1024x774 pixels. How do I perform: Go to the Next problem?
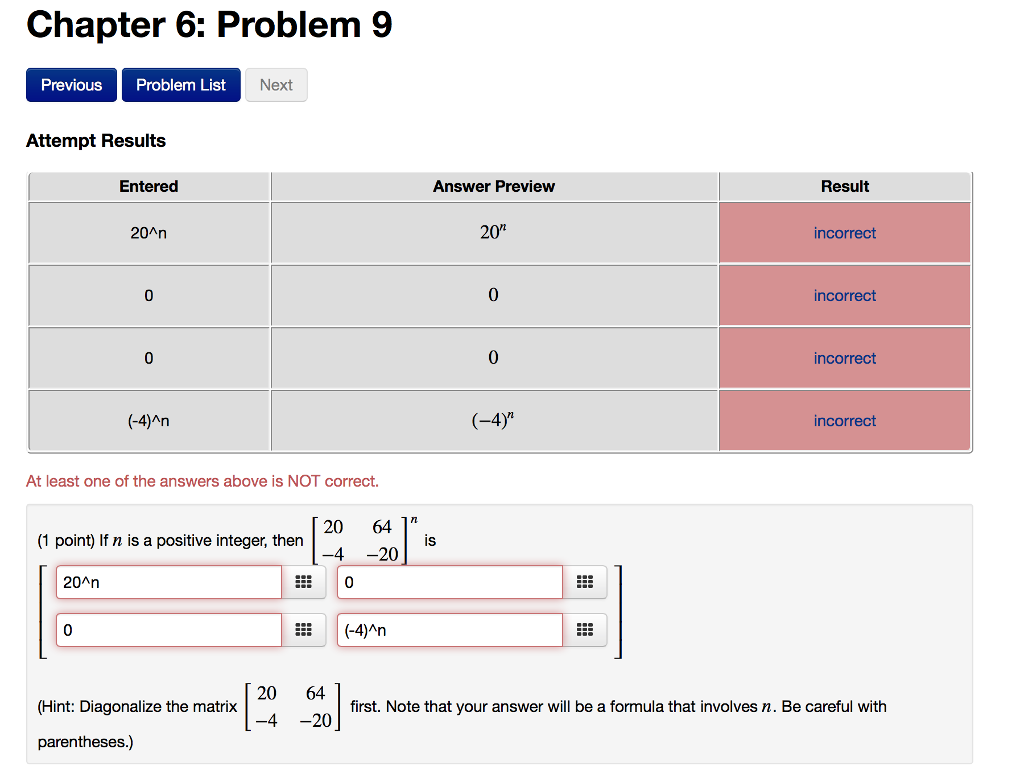(276, 85)
